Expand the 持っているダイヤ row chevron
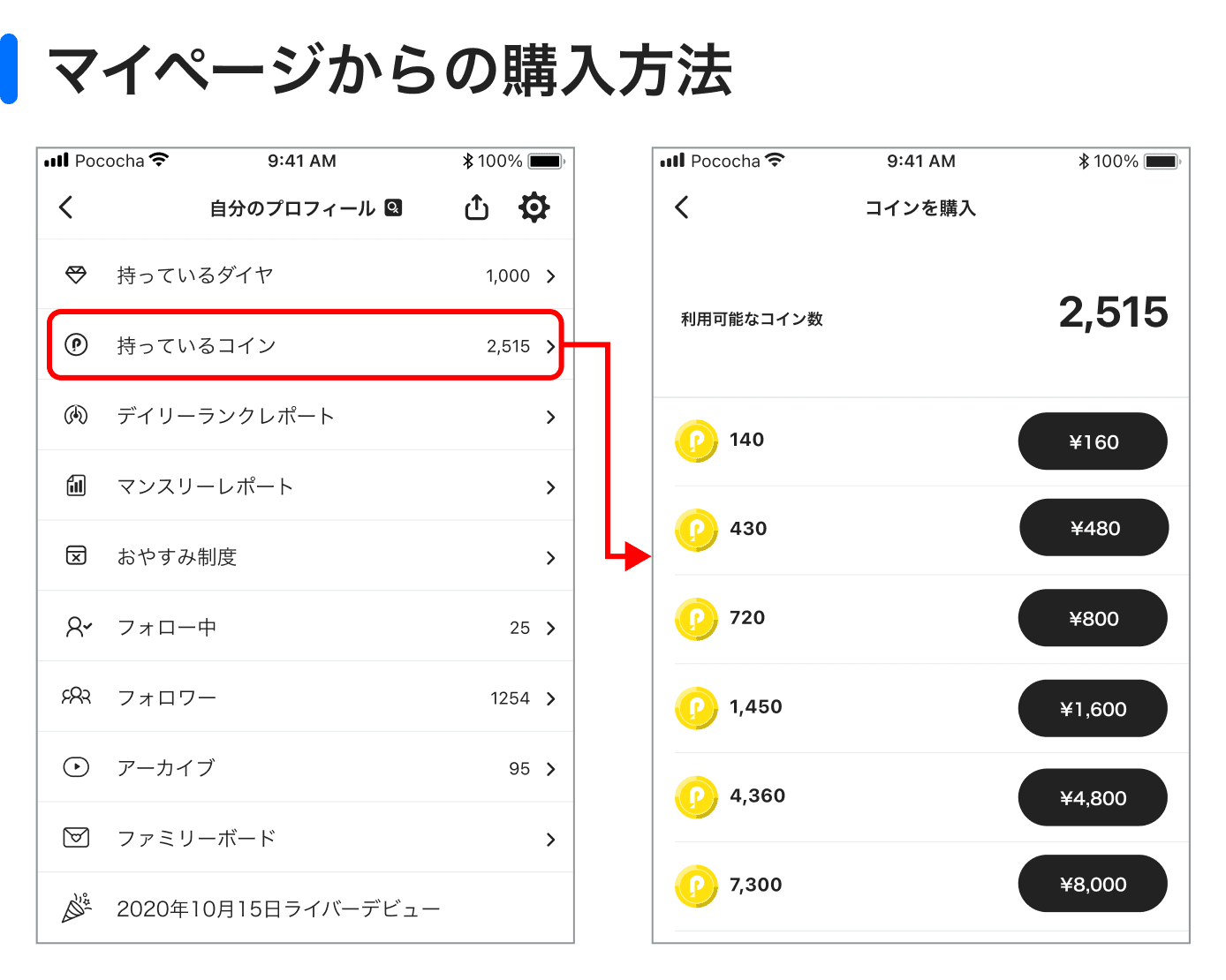1226x980 pixels. pyautogui.click(x=550, y=276)
